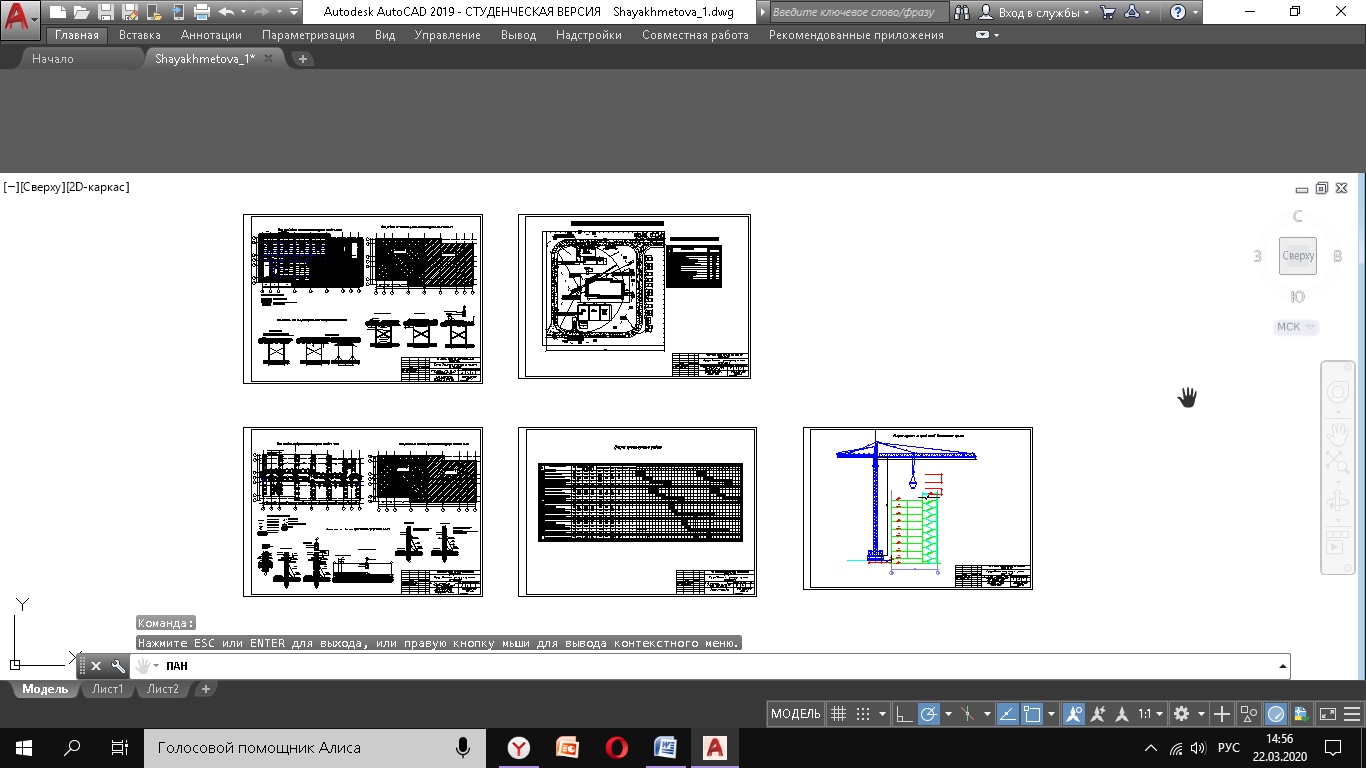Search with the binoculars icon
Screen dimensions: 1366x768
point(962,12)
